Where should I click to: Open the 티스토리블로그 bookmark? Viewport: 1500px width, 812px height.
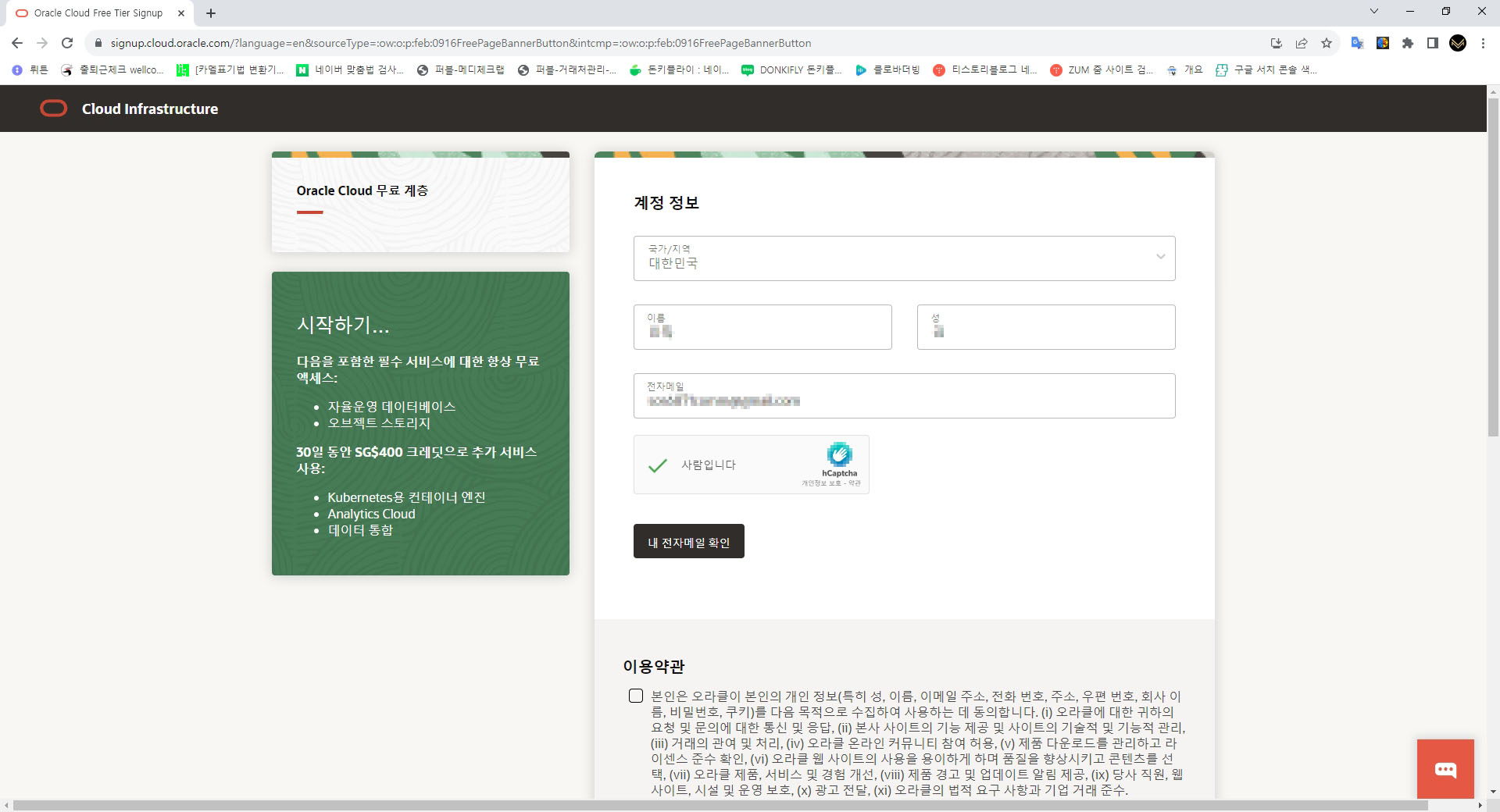click(x=986, y=69)
